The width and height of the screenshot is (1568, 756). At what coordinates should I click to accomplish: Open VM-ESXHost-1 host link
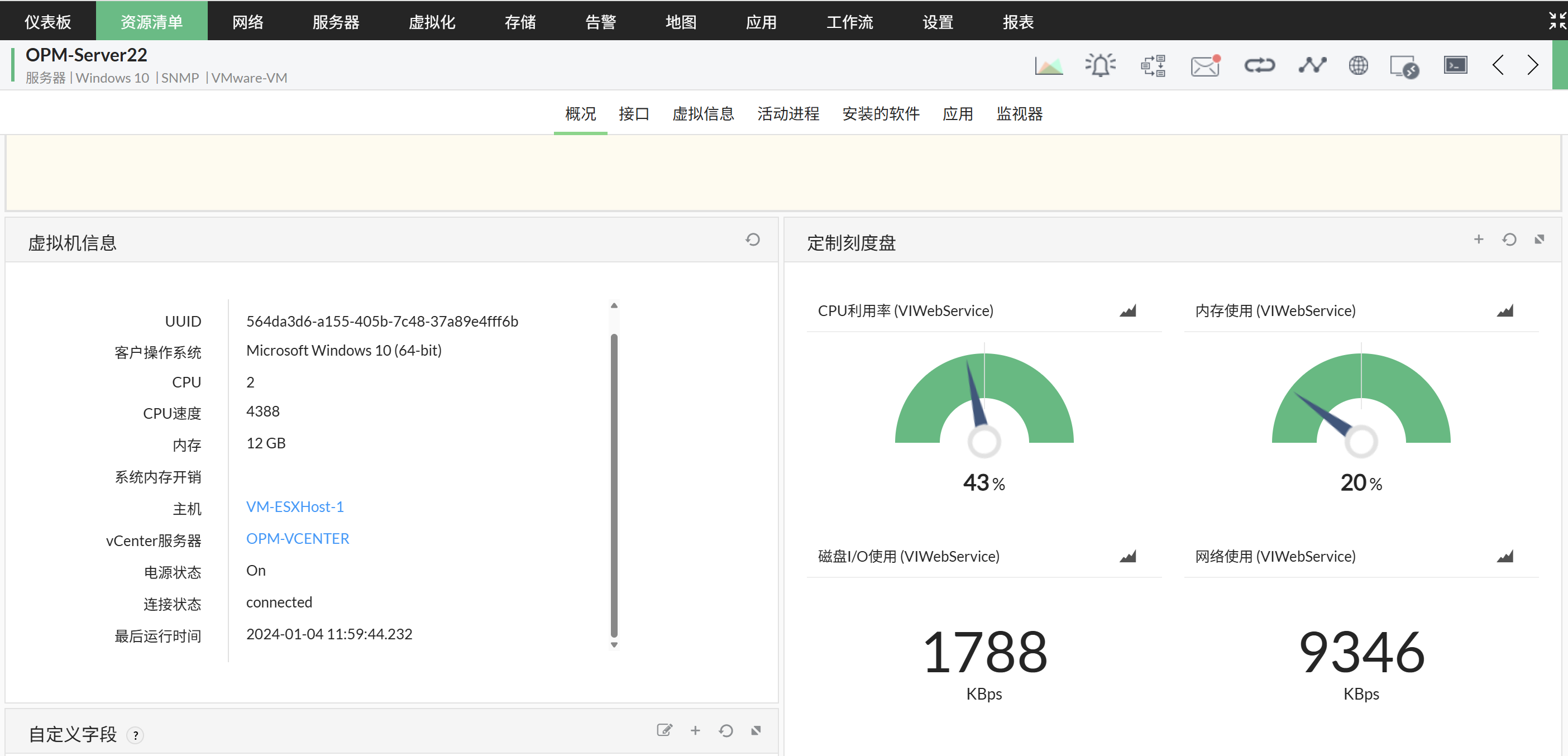pos(295,507)
